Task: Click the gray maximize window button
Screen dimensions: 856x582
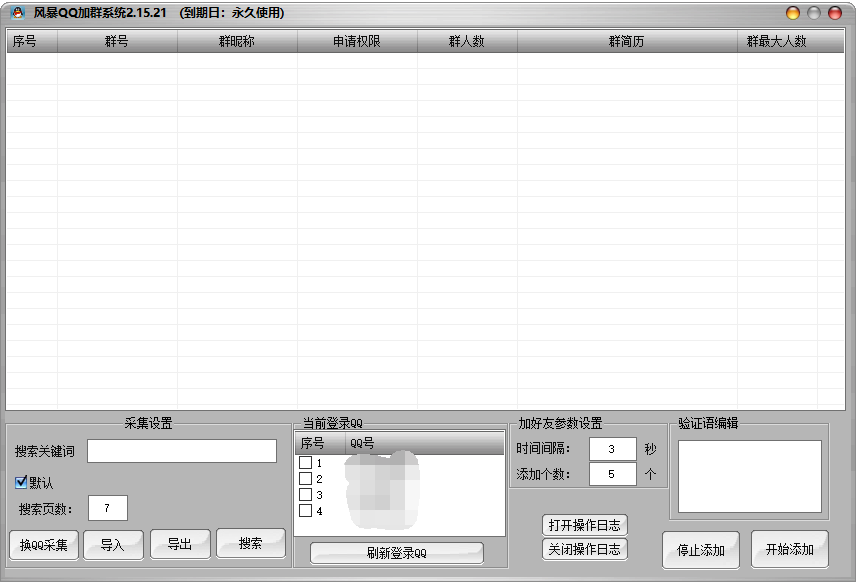Action: [814, 13]
